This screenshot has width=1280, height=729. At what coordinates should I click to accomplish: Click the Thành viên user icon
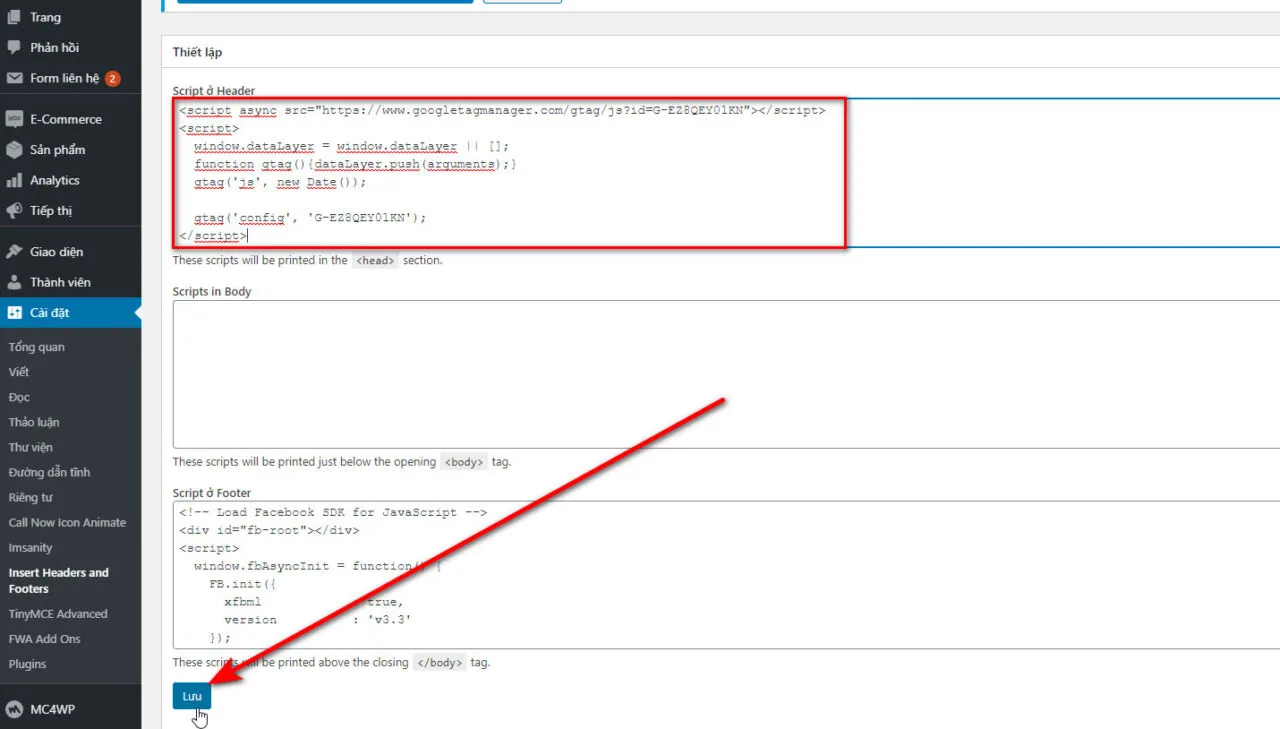tap(14, 282)
